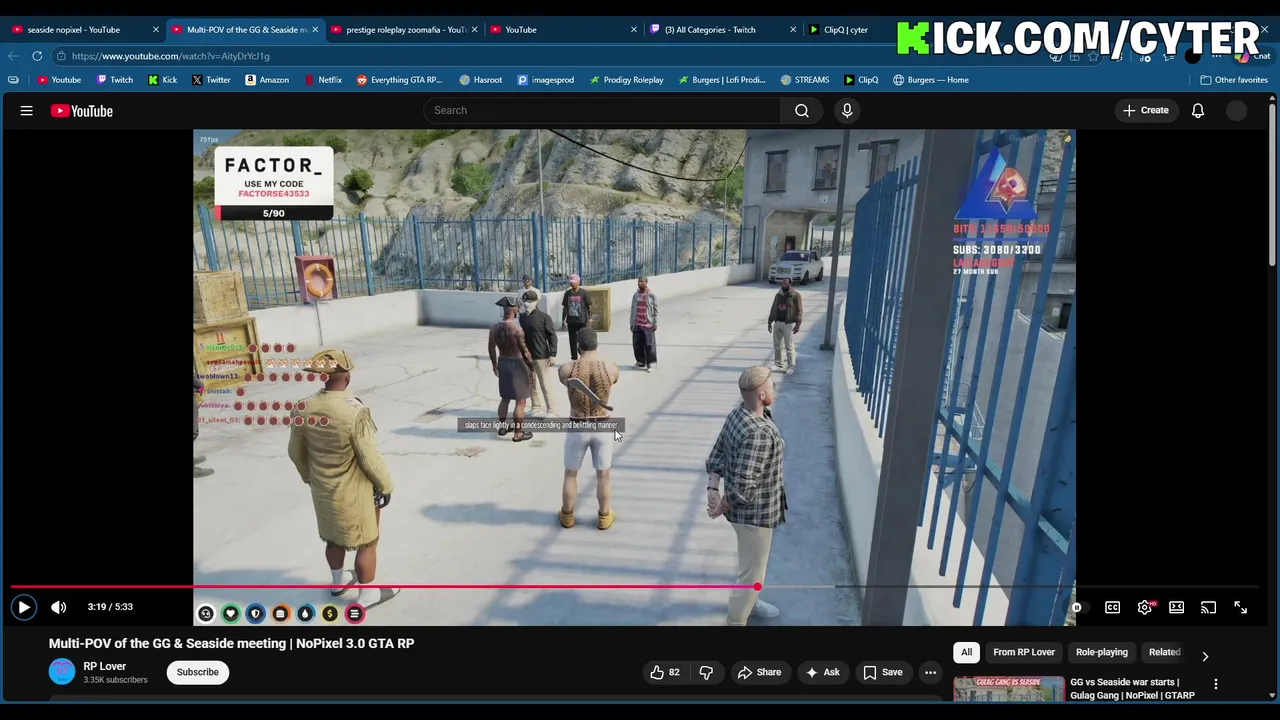This screenshot has width=1280, height=720.
Task: Open imagesprod bookmark
Action: [546, 80]
